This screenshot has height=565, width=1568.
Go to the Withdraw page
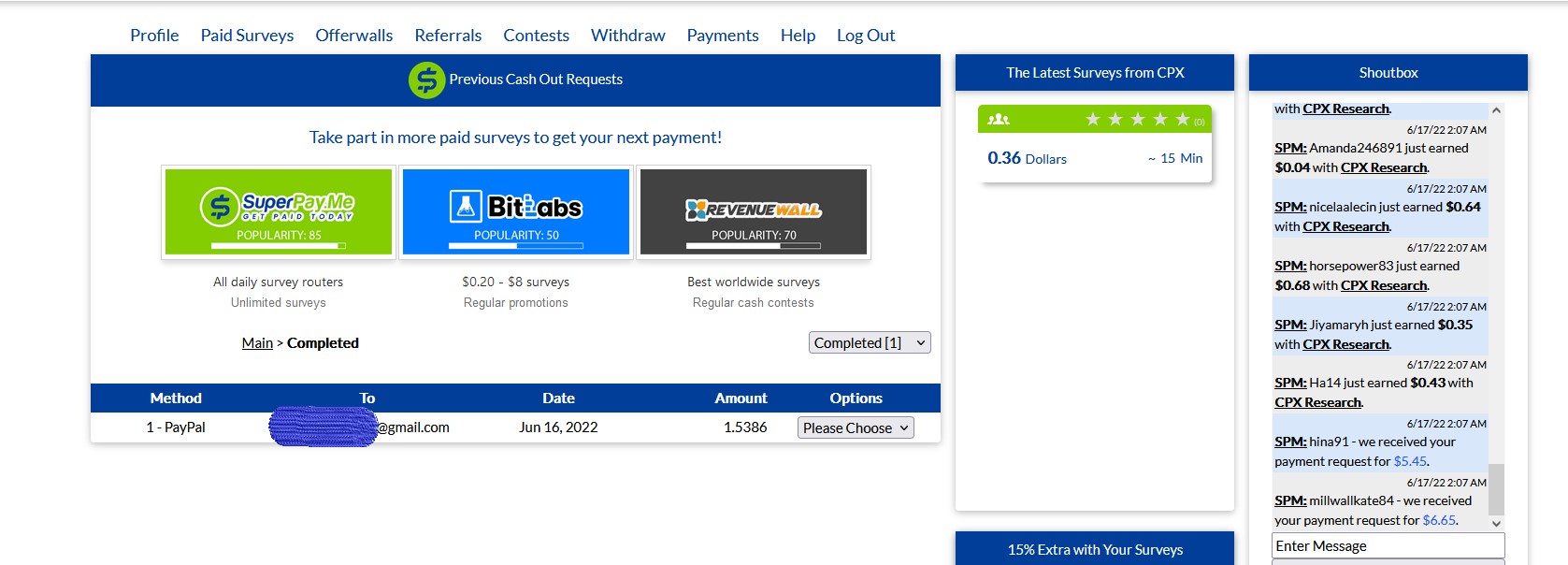(x=627, y=36)
